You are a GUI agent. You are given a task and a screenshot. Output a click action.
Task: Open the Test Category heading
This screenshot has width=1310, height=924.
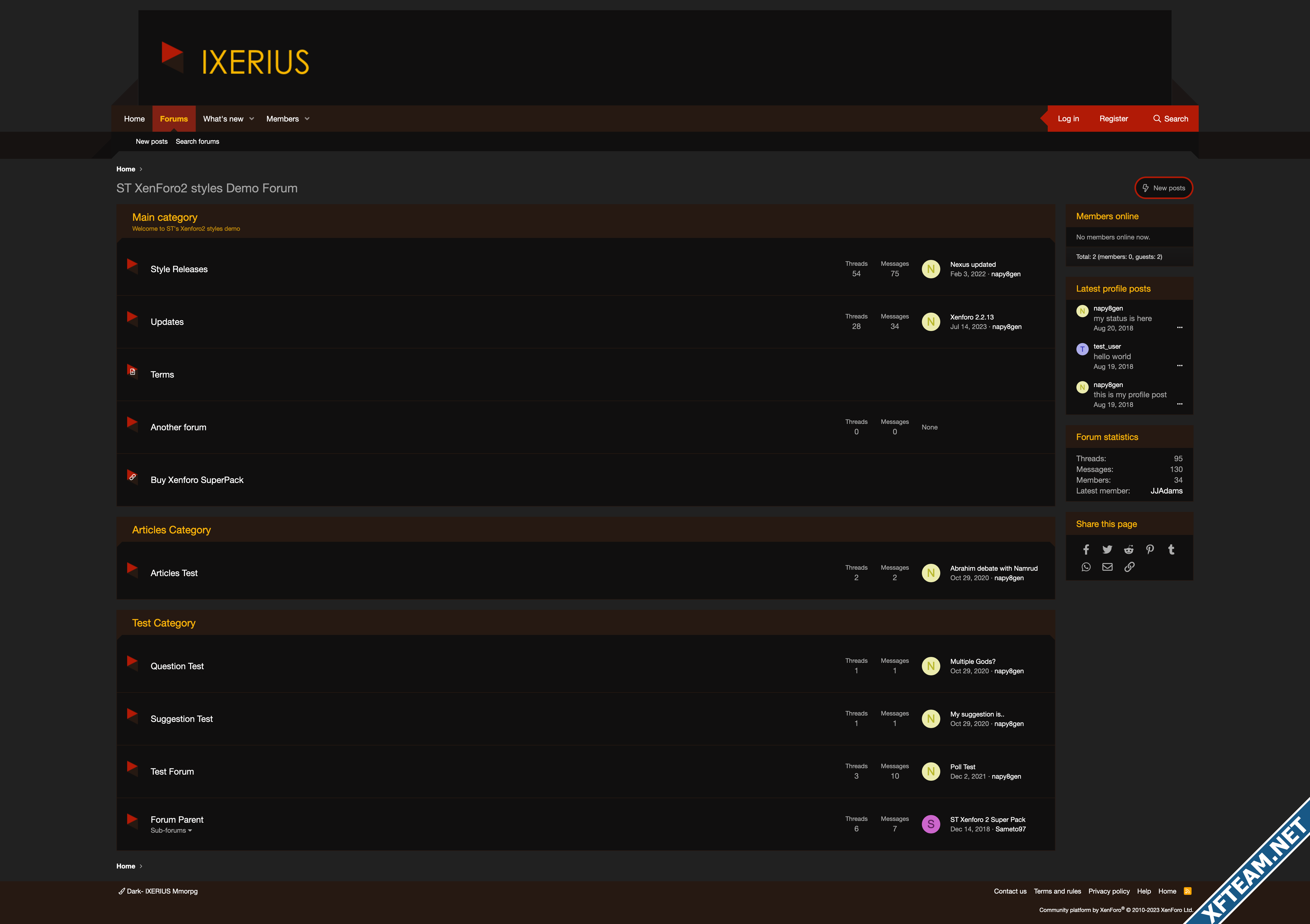coord(164,623)
